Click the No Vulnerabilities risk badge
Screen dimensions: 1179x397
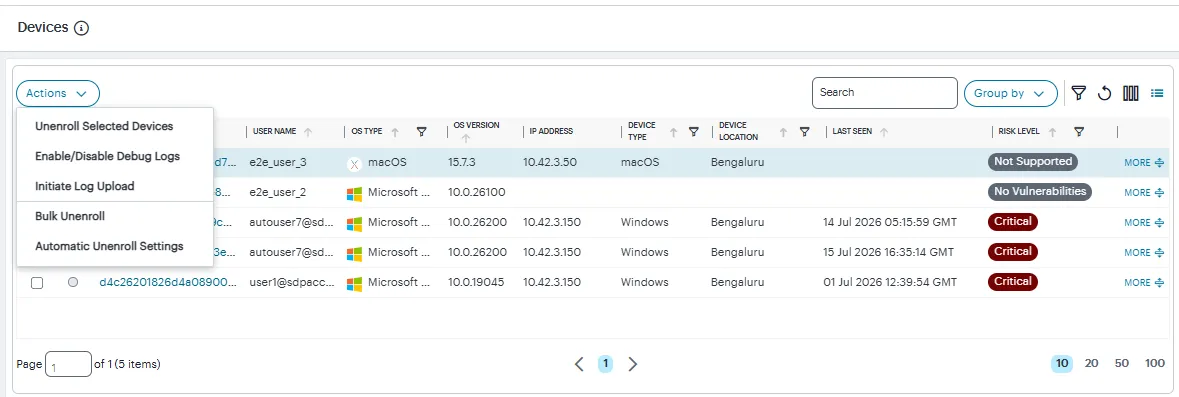tap(1040, 192)
